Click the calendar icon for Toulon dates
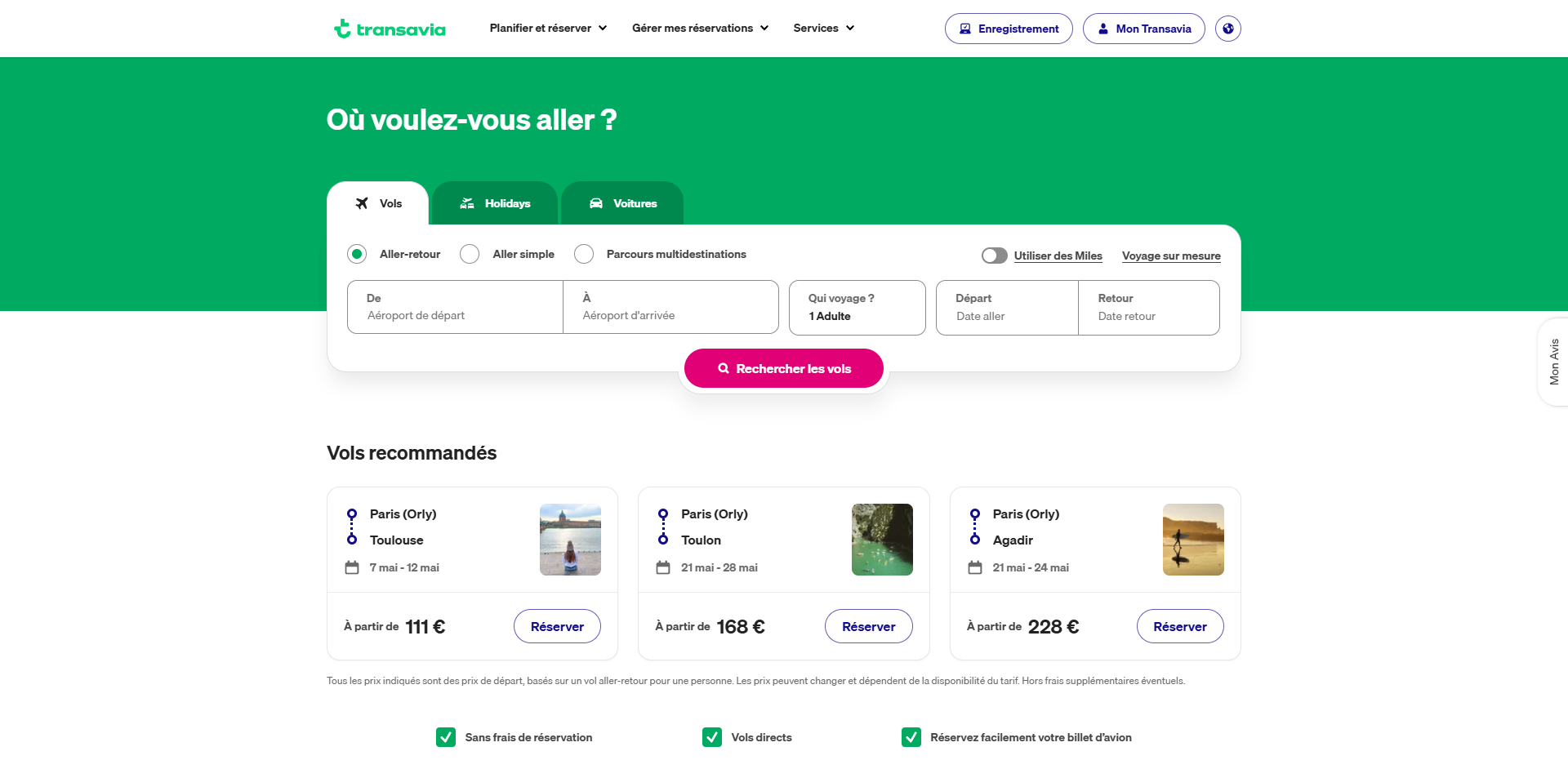Viewport: 1568px width, 778px height. [x=663, y=567]
